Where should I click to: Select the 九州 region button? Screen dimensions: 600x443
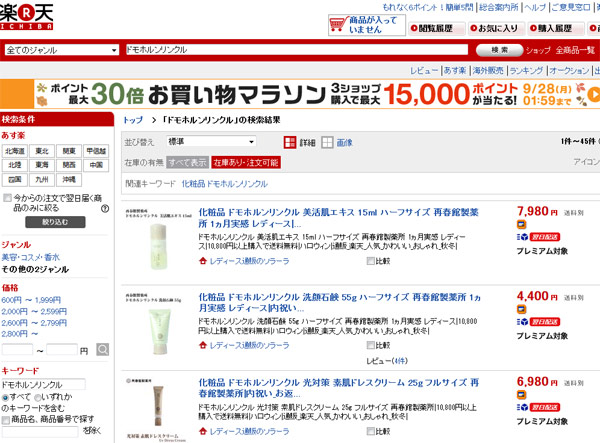coord(42,179)
